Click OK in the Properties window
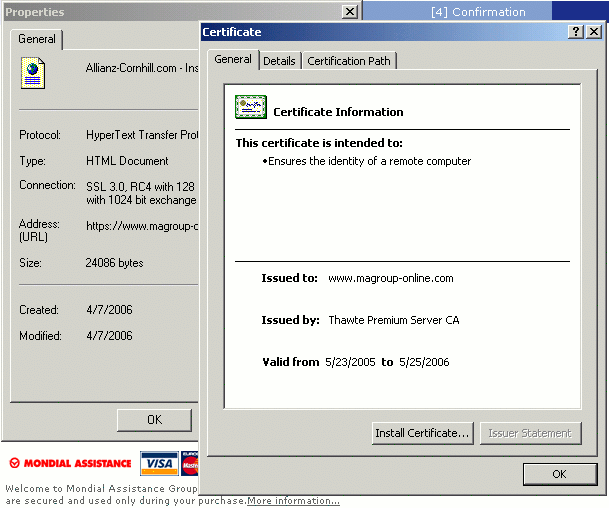Image resolution: width=609 pixels, height=508 pixels. tap(154, 420)
